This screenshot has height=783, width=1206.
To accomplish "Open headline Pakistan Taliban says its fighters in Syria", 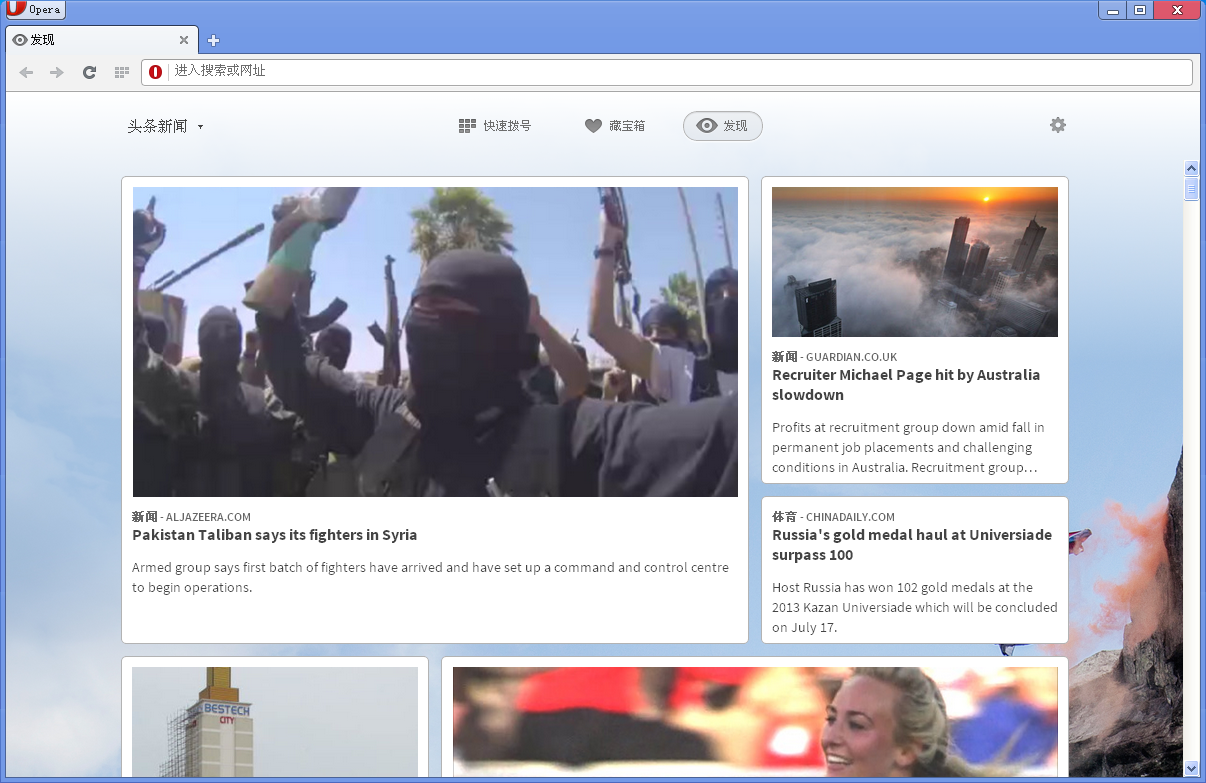I will coord(275,535).
